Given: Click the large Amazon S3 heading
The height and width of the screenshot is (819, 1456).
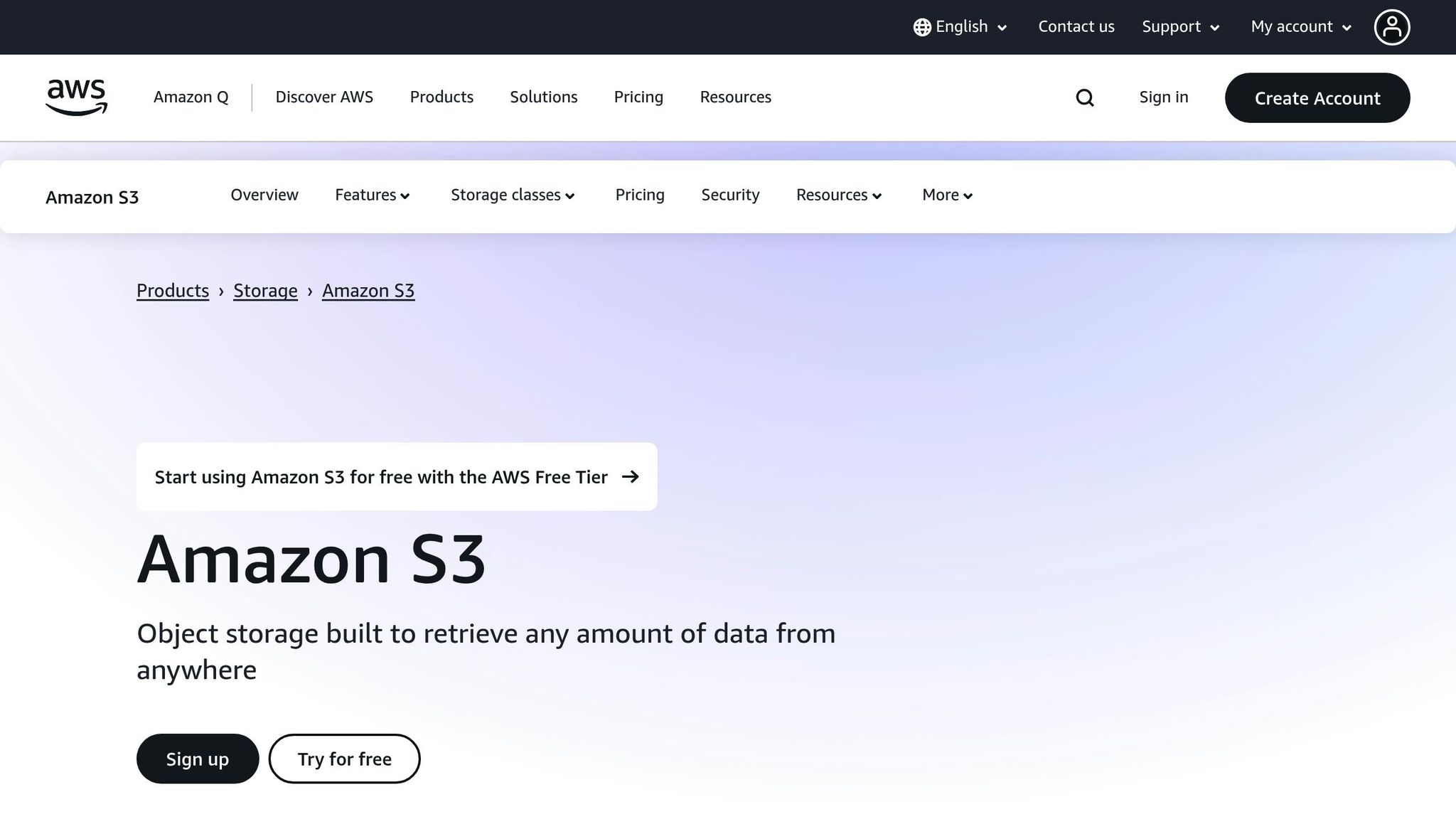Looking at the screenshot, I should point(311,559).
